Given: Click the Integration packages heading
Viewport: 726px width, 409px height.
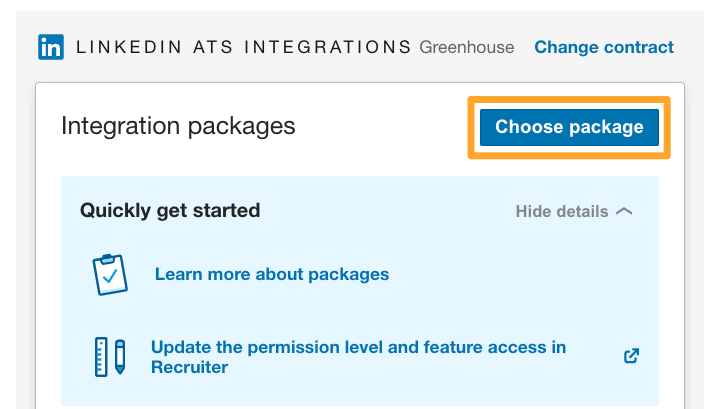Looking at the screenshot, I should [178, 126].
